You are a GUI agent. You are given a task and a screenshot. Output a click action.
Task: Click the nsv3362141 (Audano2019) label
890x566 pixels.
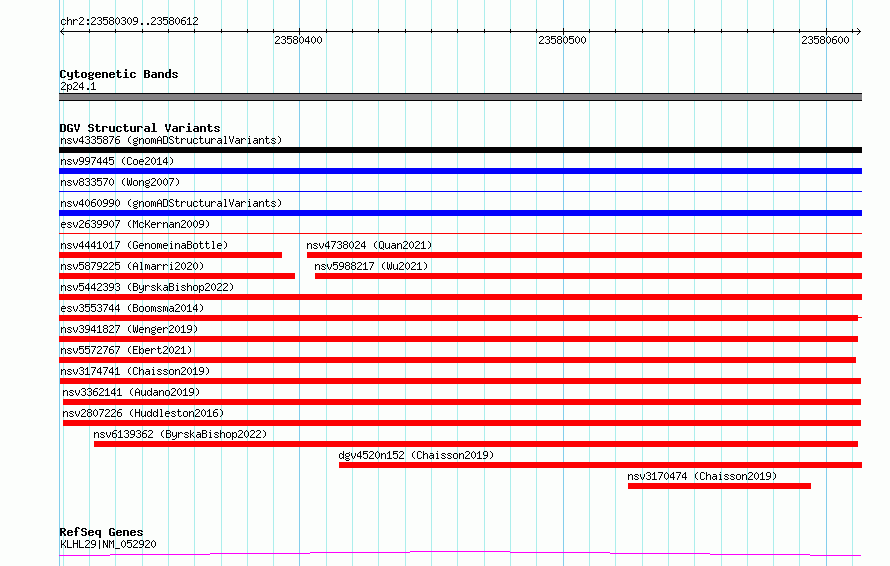[x=131, y=392]
